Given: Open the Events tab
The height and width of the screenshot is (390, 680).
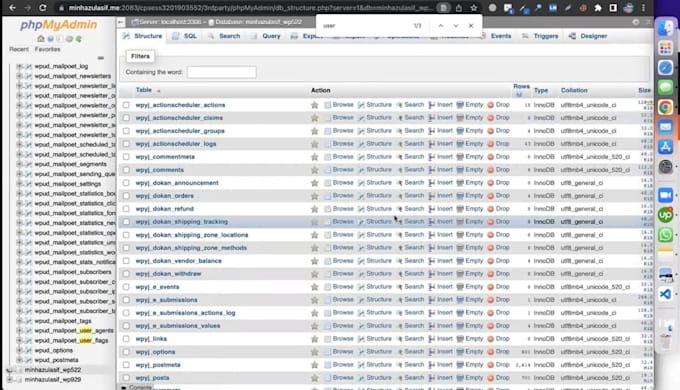Looking at the screenshot, I should 496,36.
